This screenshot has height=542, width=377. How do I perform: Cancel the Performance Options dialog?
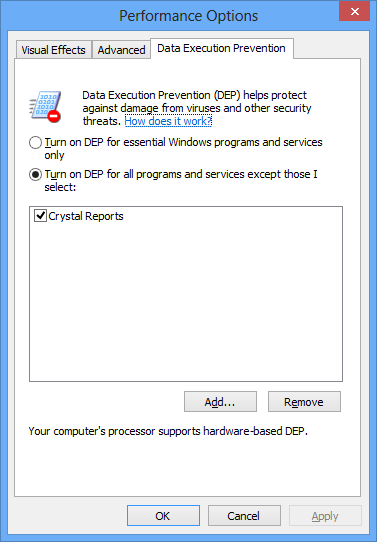pos(244,516)
